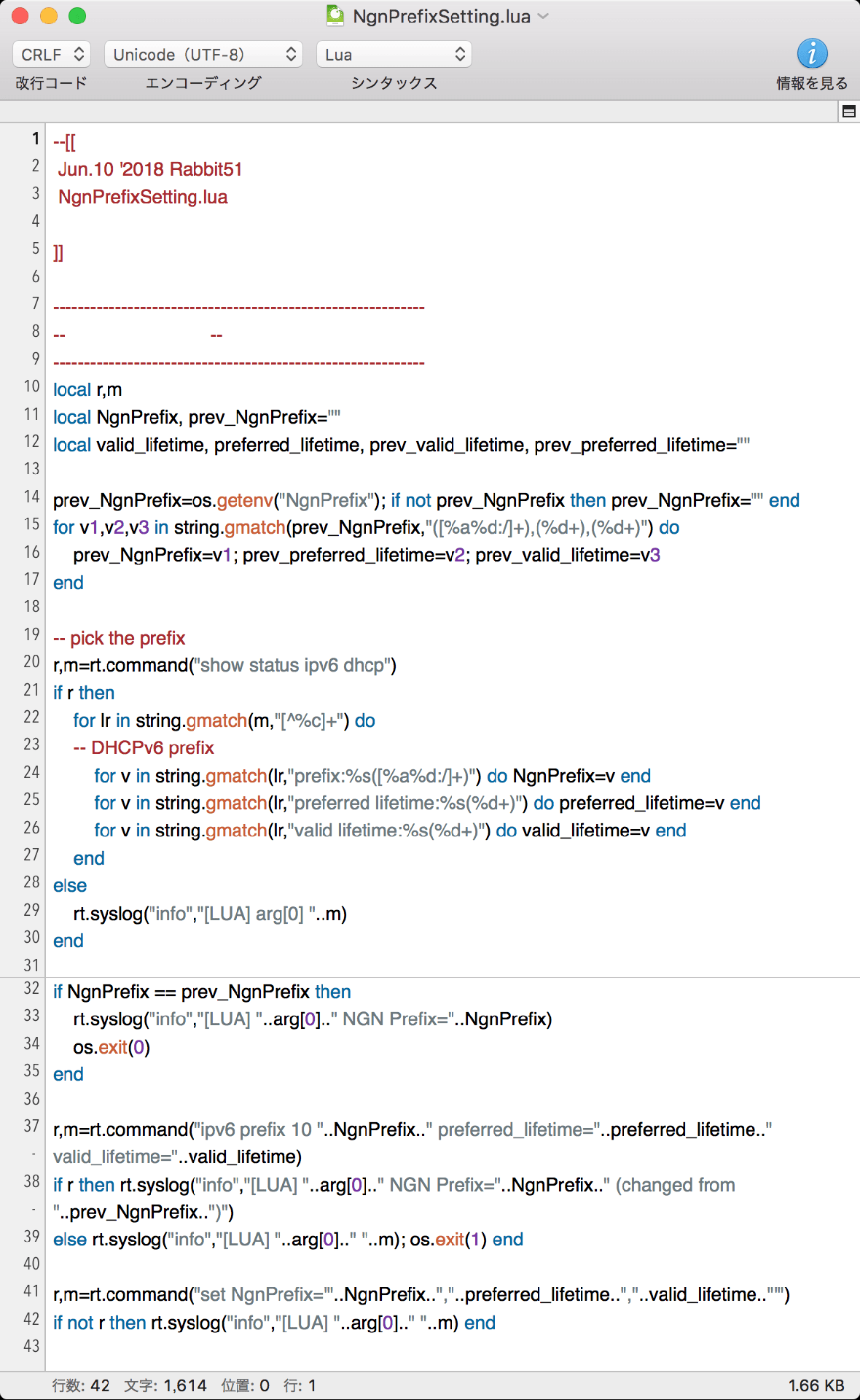This screenshot has height=1400, width=860.
Task: Click the split editor icon
Action: pyautogui.click(x=848, y=112)
